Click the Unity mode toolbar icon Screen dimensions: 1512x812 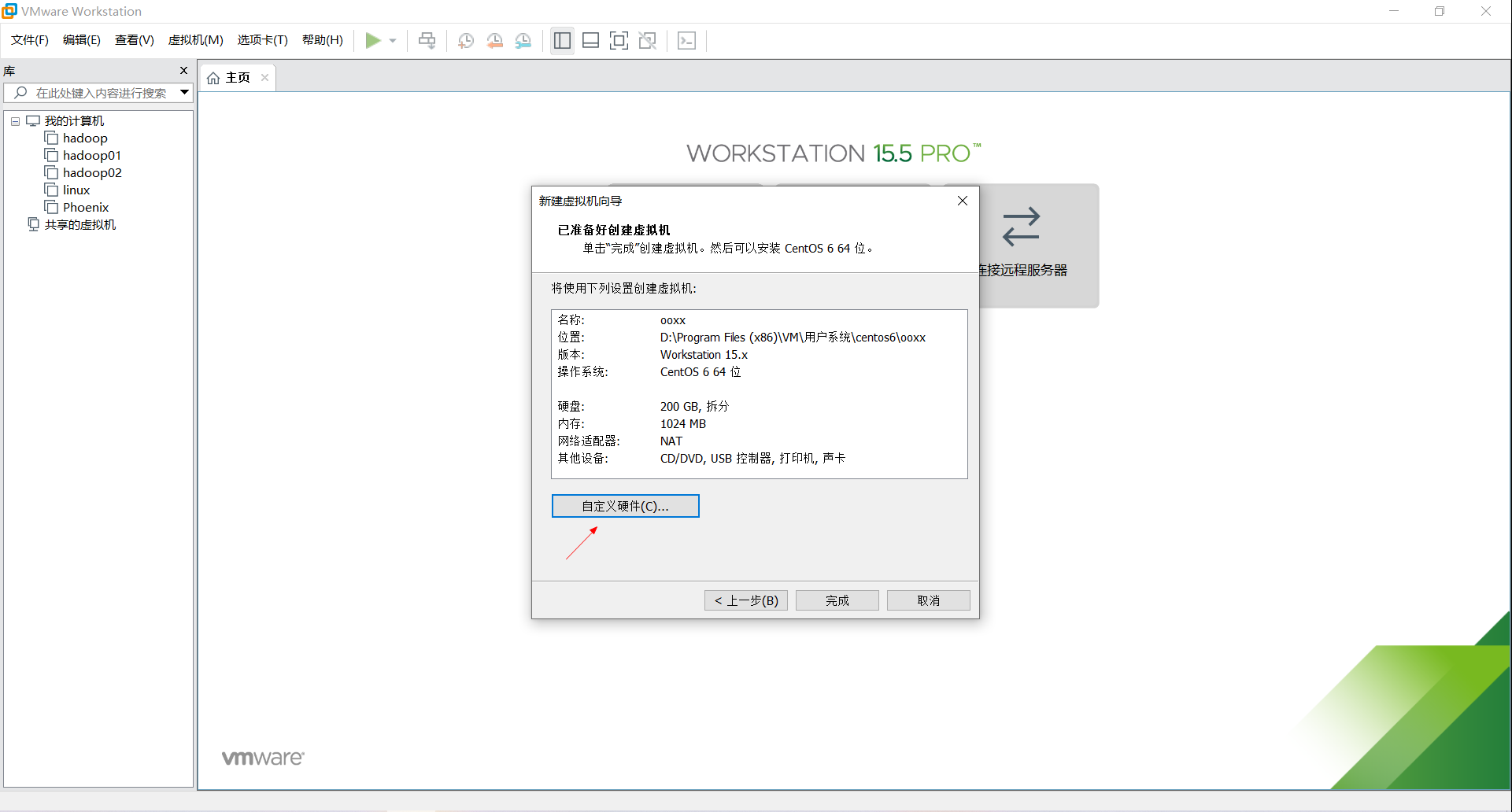[x=648, y=40]
